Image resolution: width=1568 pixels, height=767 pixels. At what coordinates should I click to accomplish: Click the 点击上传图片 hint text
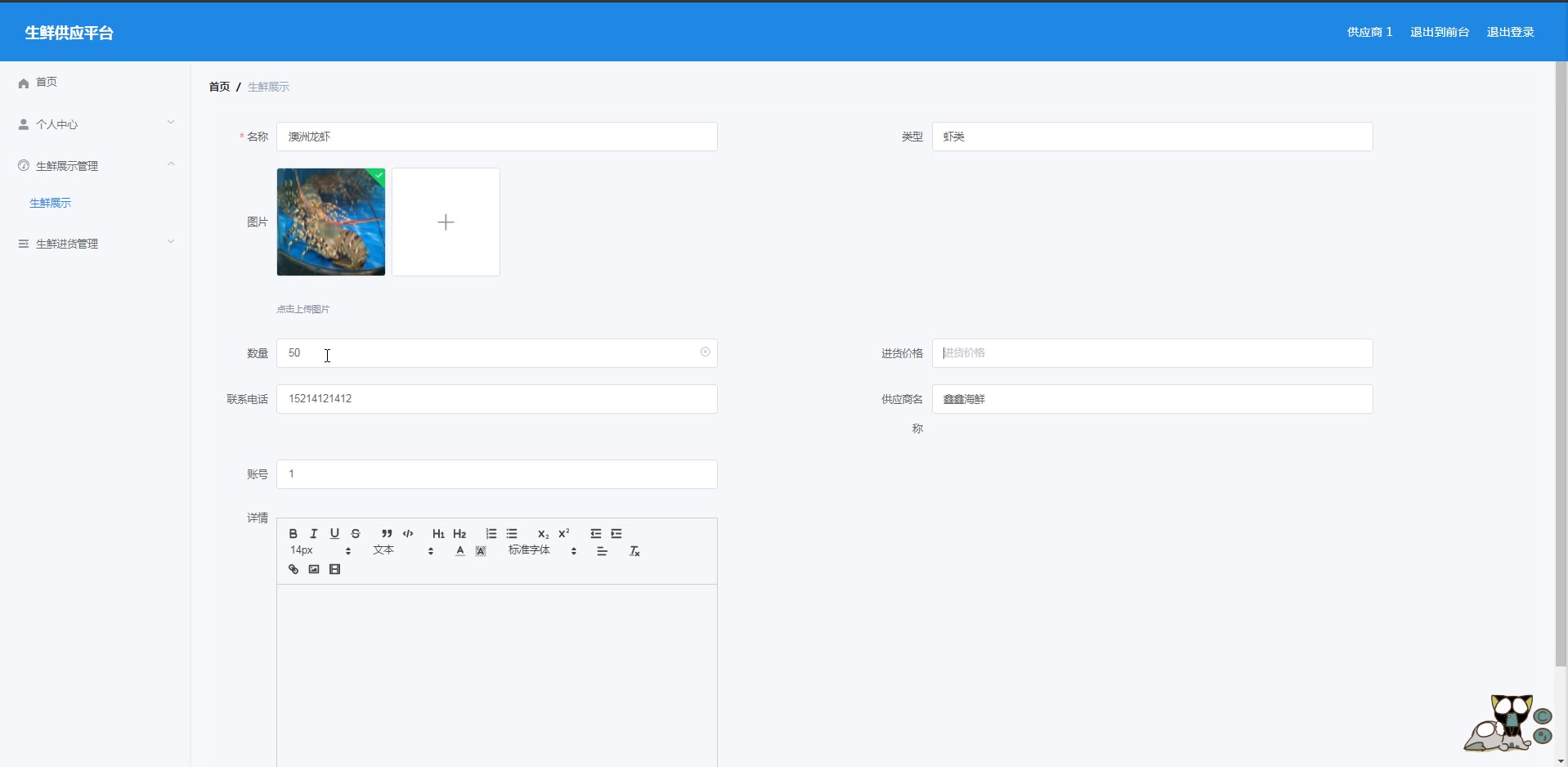(x=303, y=309)
